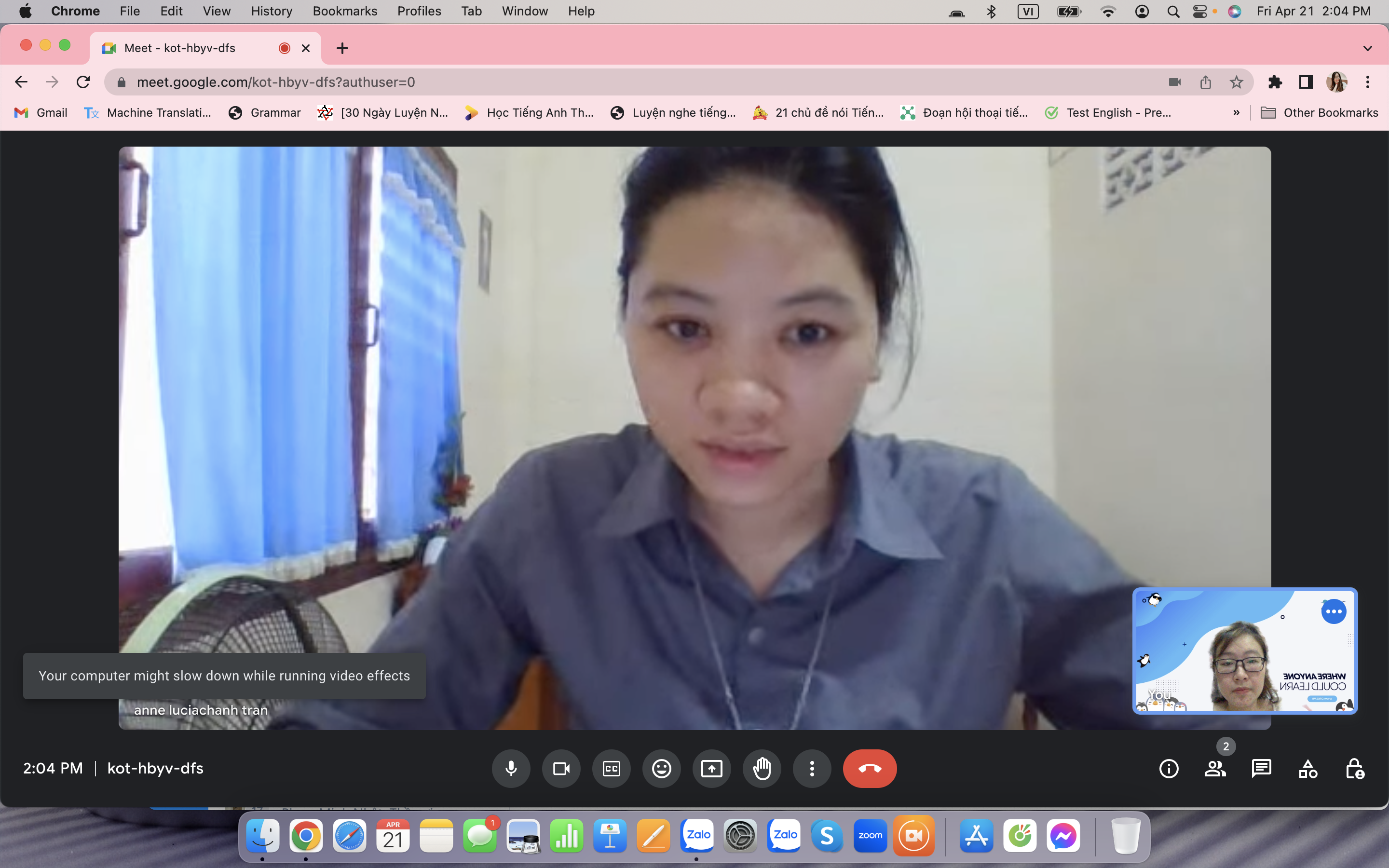The height and width of the screenshot is (868, 1389).
Task: Open the in-call chat panel
Action: point(1261,769)
